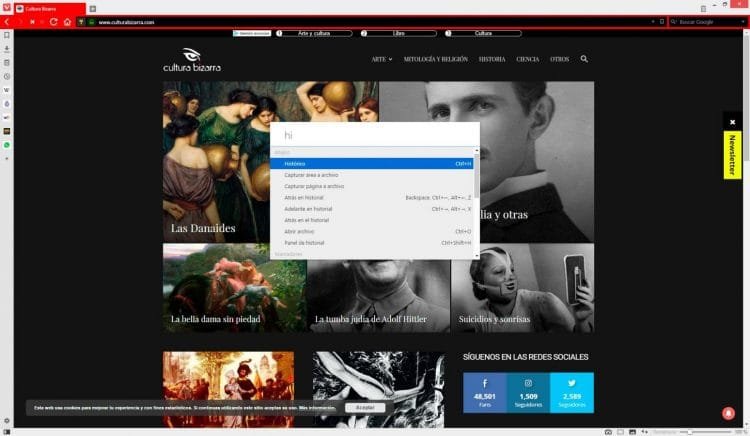The width and height of the screenshot is (750, 436).
Task: Choose Capturar área a archivo
Action: (372, 175)
